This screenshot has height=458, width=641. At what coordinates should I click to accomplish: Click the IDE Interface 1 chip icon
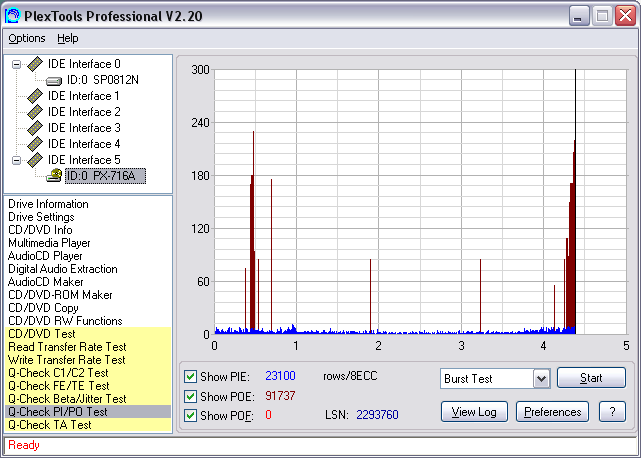35,96
